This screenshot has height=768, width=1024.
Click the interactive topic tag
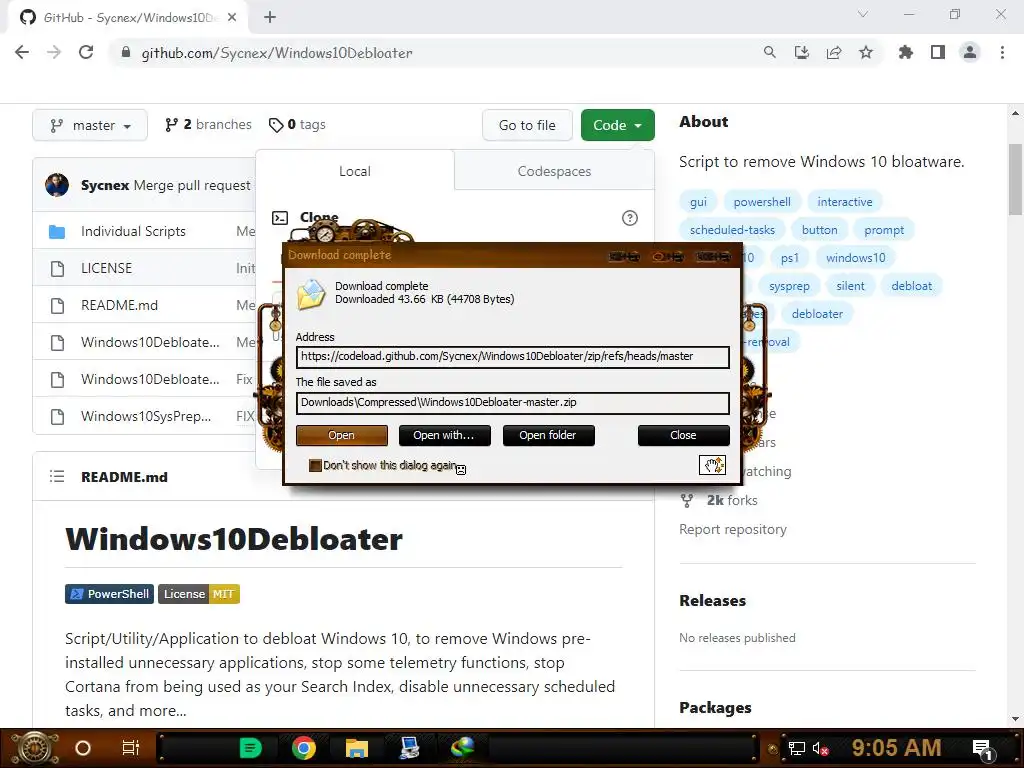844,202
